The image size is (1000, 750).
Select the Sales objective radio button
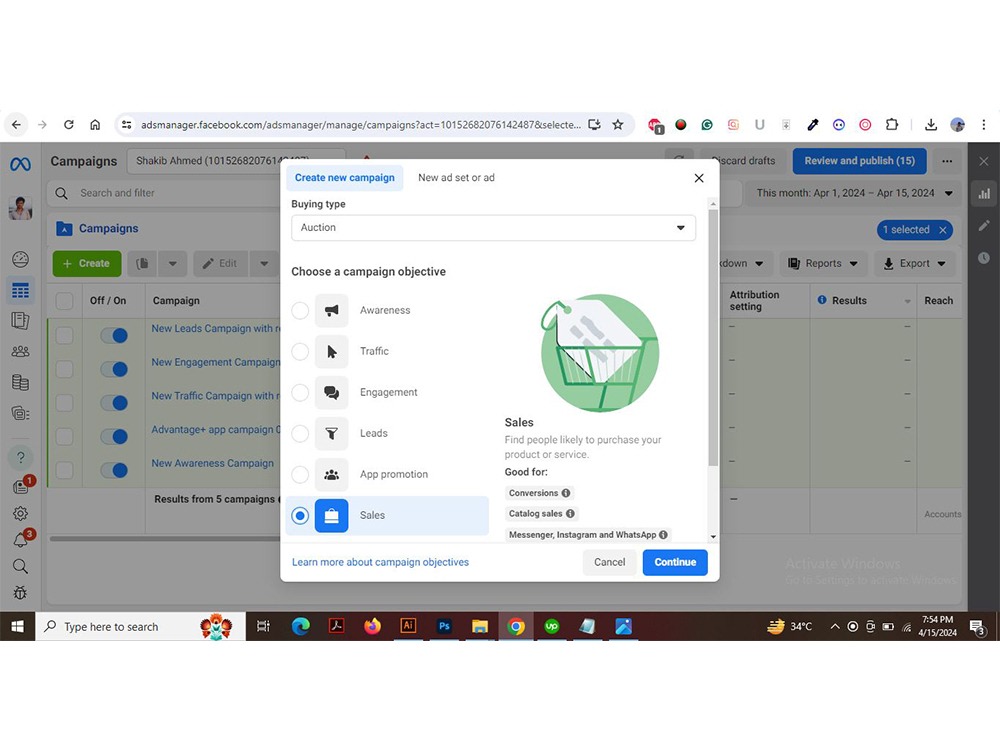tap(300, 515)
